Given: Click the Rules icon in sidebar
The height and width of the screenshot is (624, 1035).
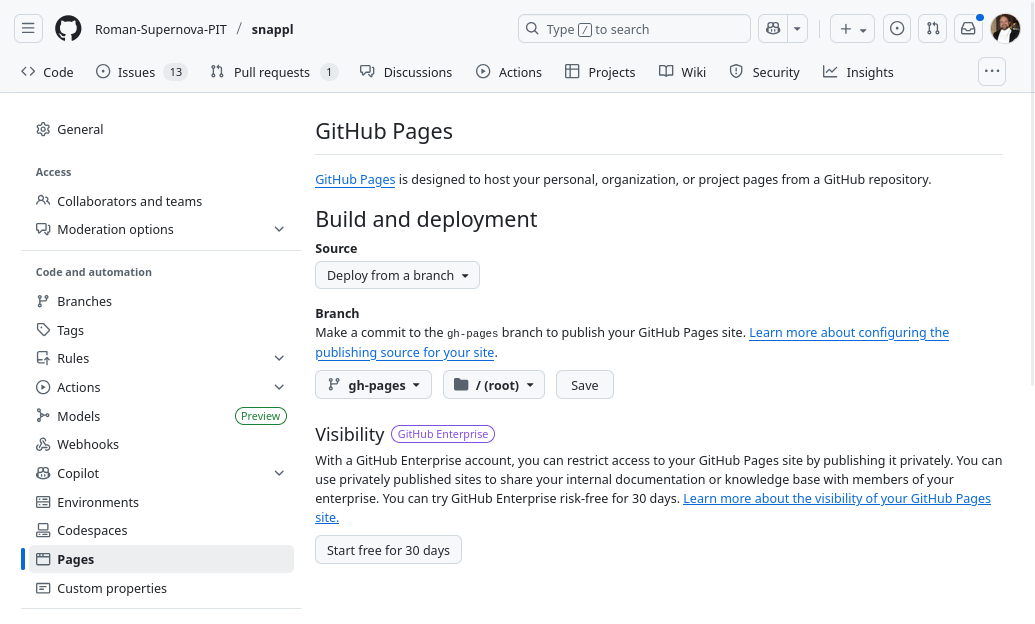Looking at the screenshot, I should (x=43, y=358).
